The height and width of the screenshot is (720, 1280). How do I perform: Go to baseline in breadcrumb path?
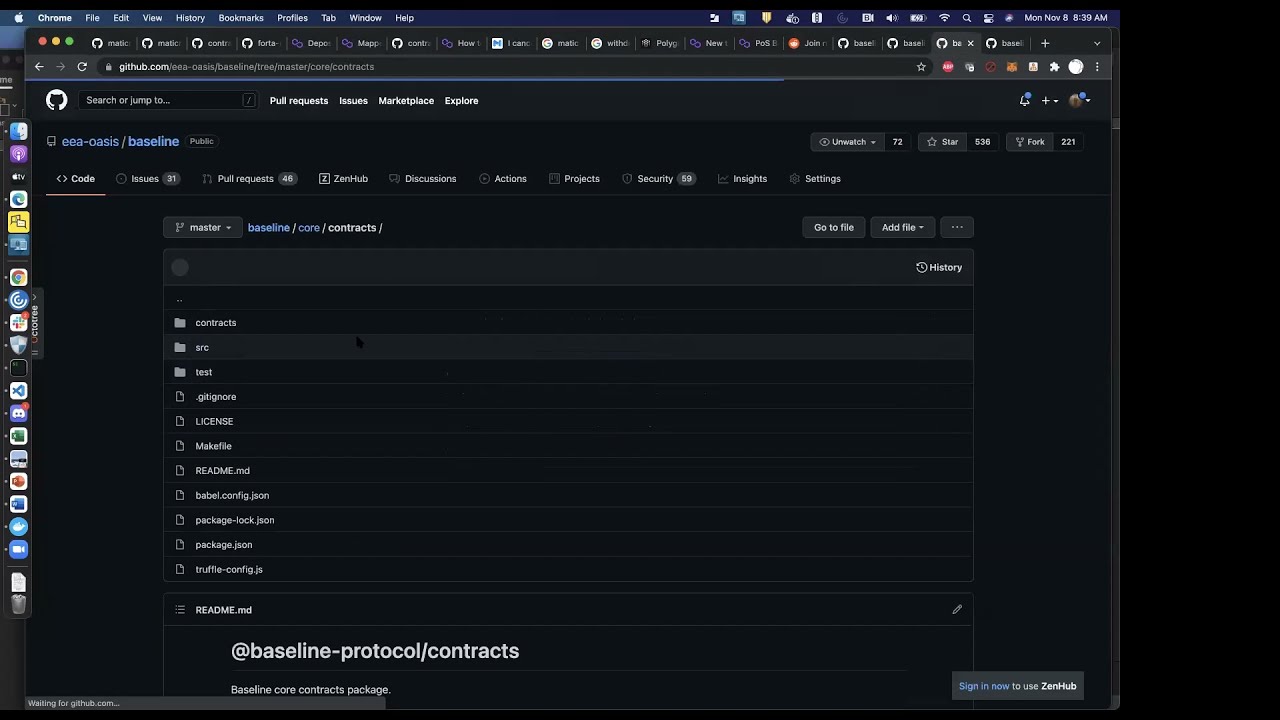pyautogui.click(x=268, y=227)
